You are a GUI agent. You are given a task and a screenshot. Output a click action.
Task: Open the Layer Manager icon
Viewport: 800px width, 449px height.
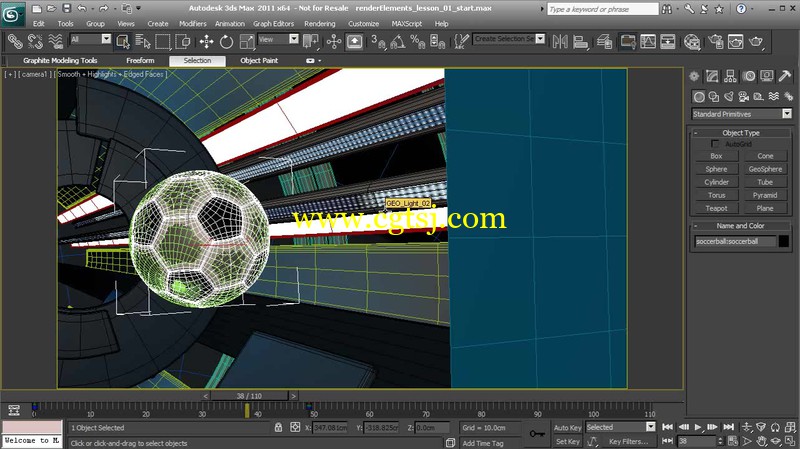[604, 41]
